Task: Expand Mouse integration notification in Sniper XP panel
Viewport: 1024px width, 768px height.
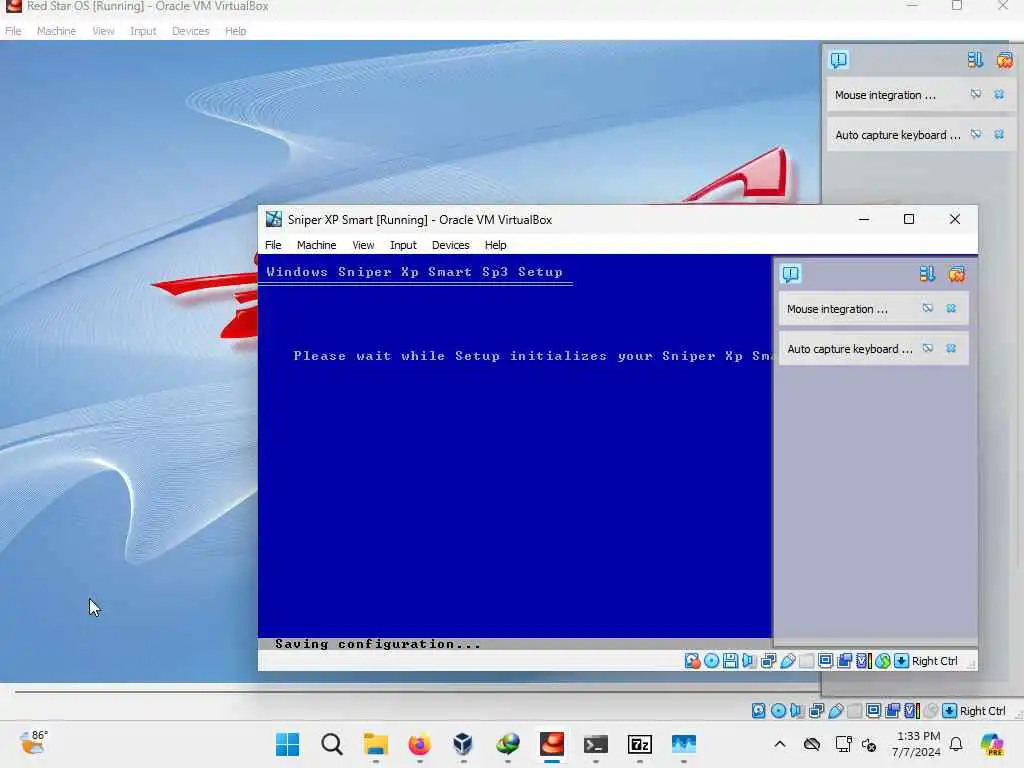Action: point(837,309)
